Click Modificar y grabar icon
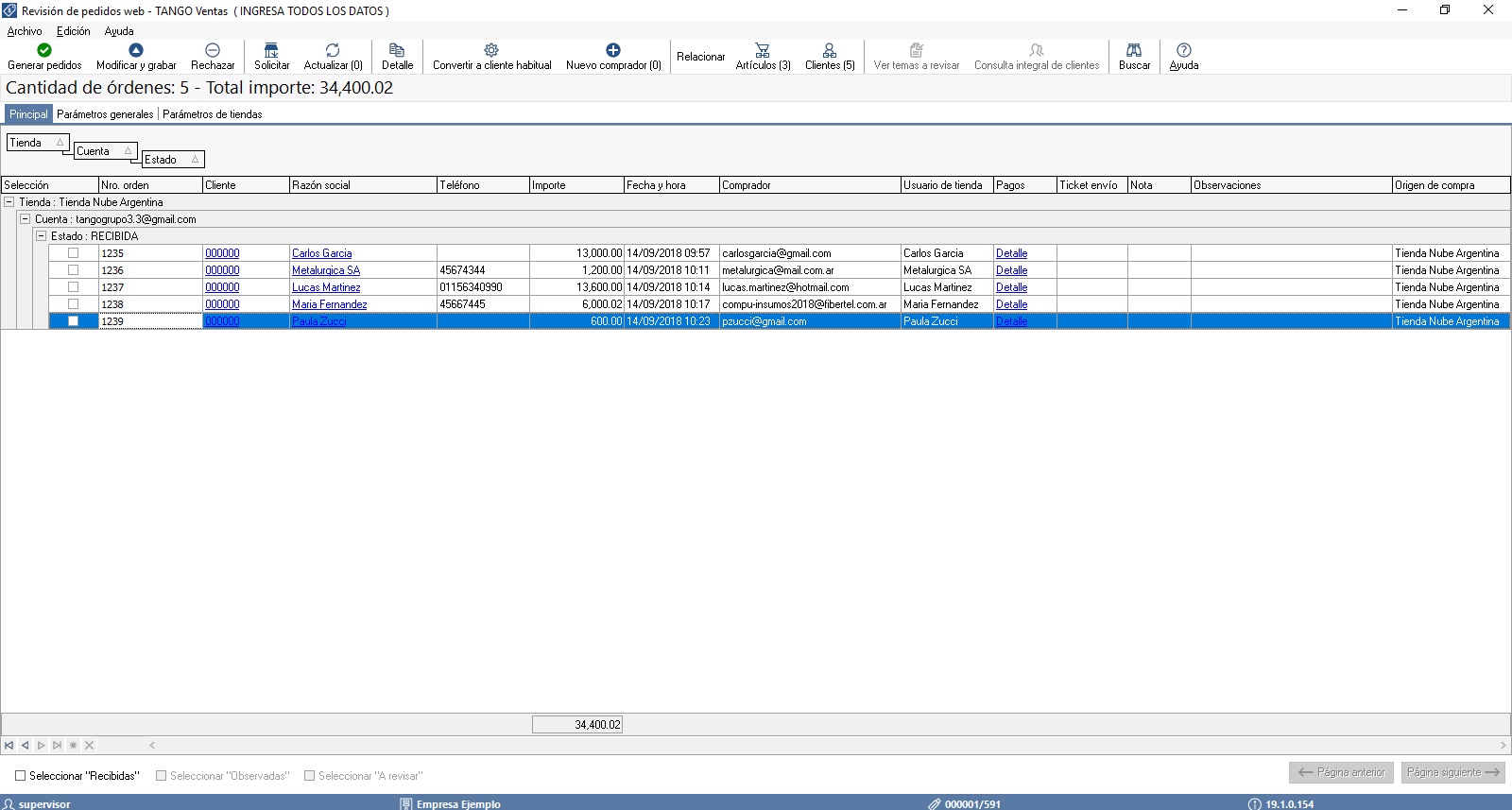The width and height of the screenshot is (1512, 810). pos(136,50)
